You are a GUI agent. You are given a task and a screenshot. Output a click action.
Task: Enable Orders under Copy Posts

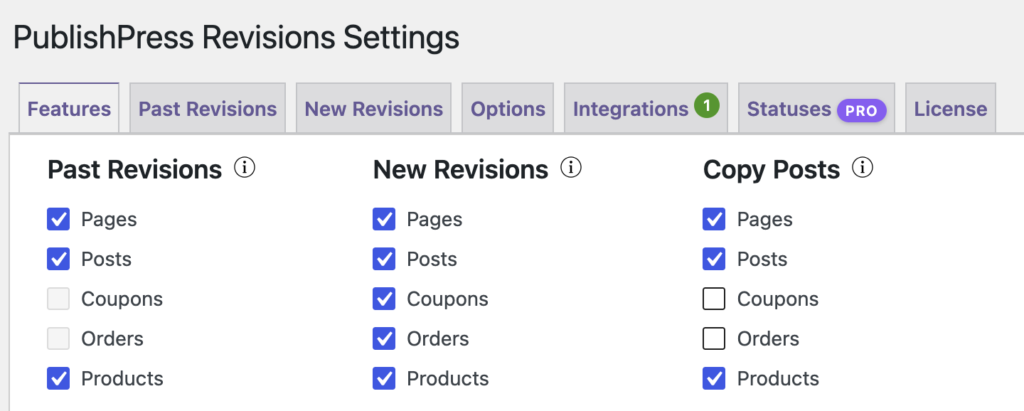click(x=714, y=339)
